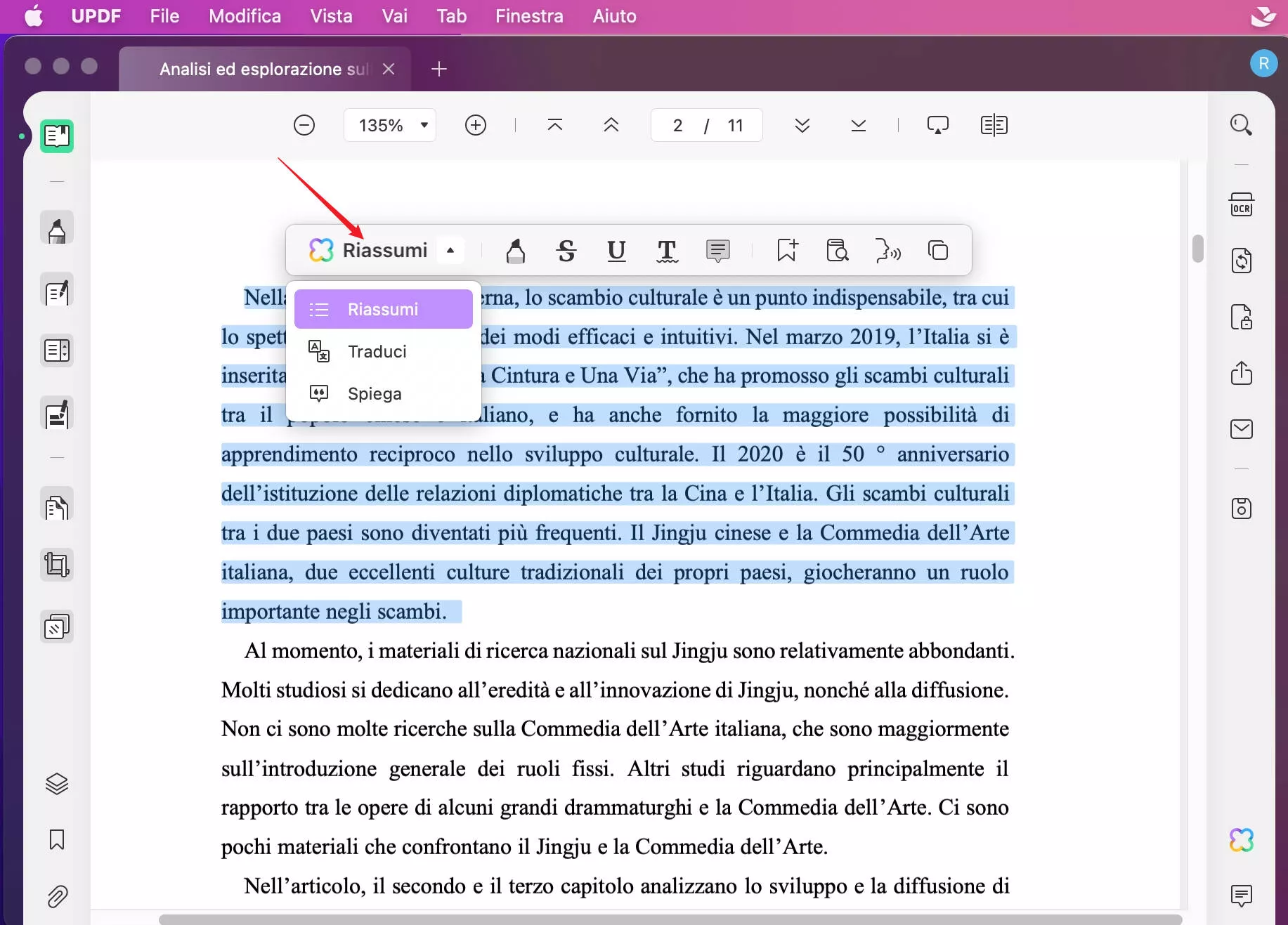Add a bookmark from the floating toolbar
Viewport: 1288px width, 925px height.
click(787, 250)
